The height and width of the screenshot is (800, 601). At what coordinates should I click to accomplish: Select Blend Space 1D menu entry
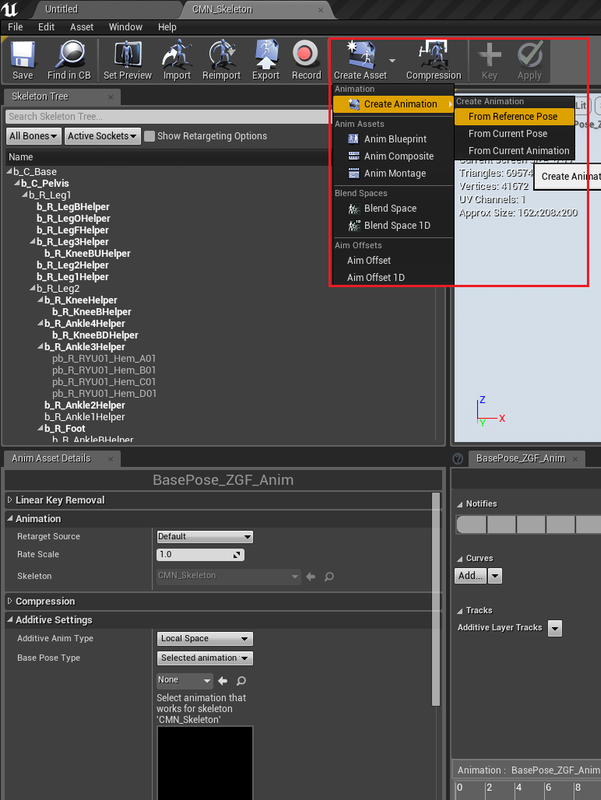393,226
